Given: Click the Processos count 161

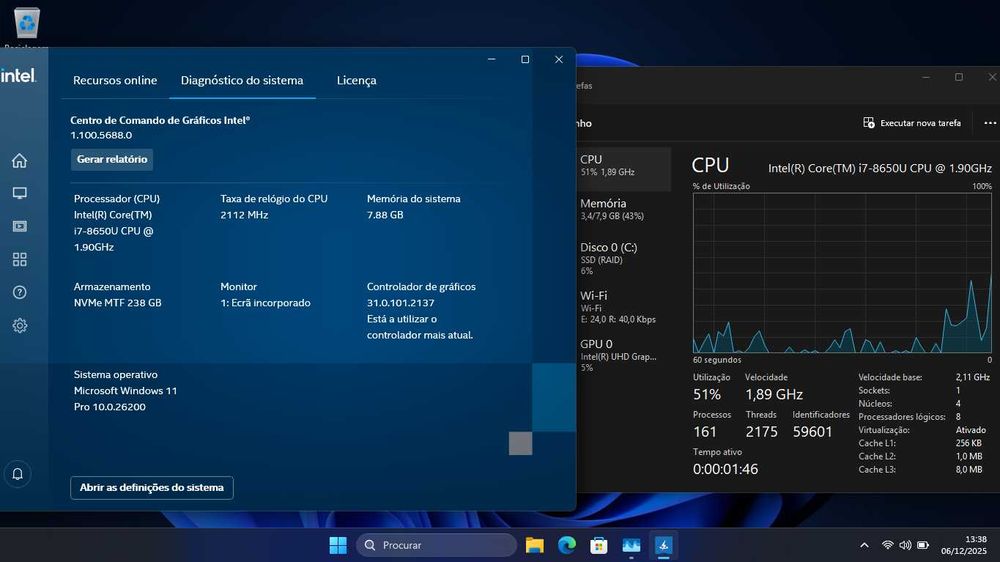Looking at the screenshot, I should [705, 432].
